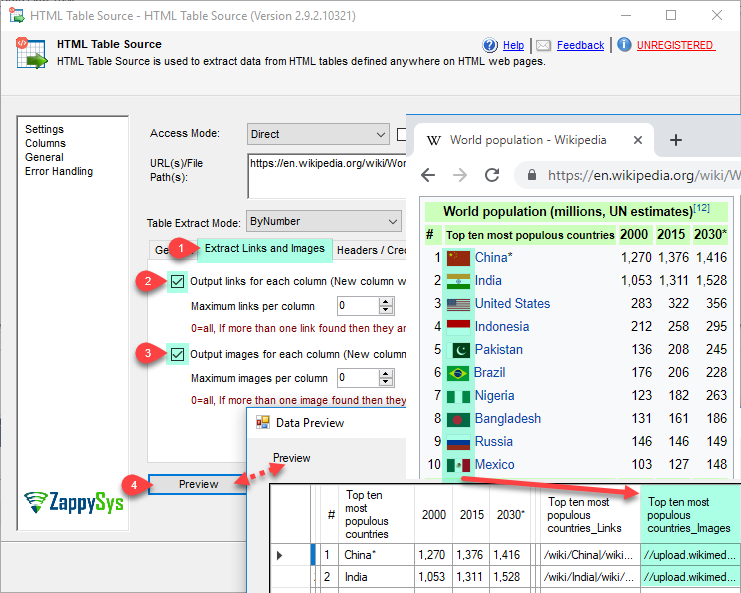Toggle Output images for each column checkbox
Screen dimensions: 741x593
click(x=177, y=354)
